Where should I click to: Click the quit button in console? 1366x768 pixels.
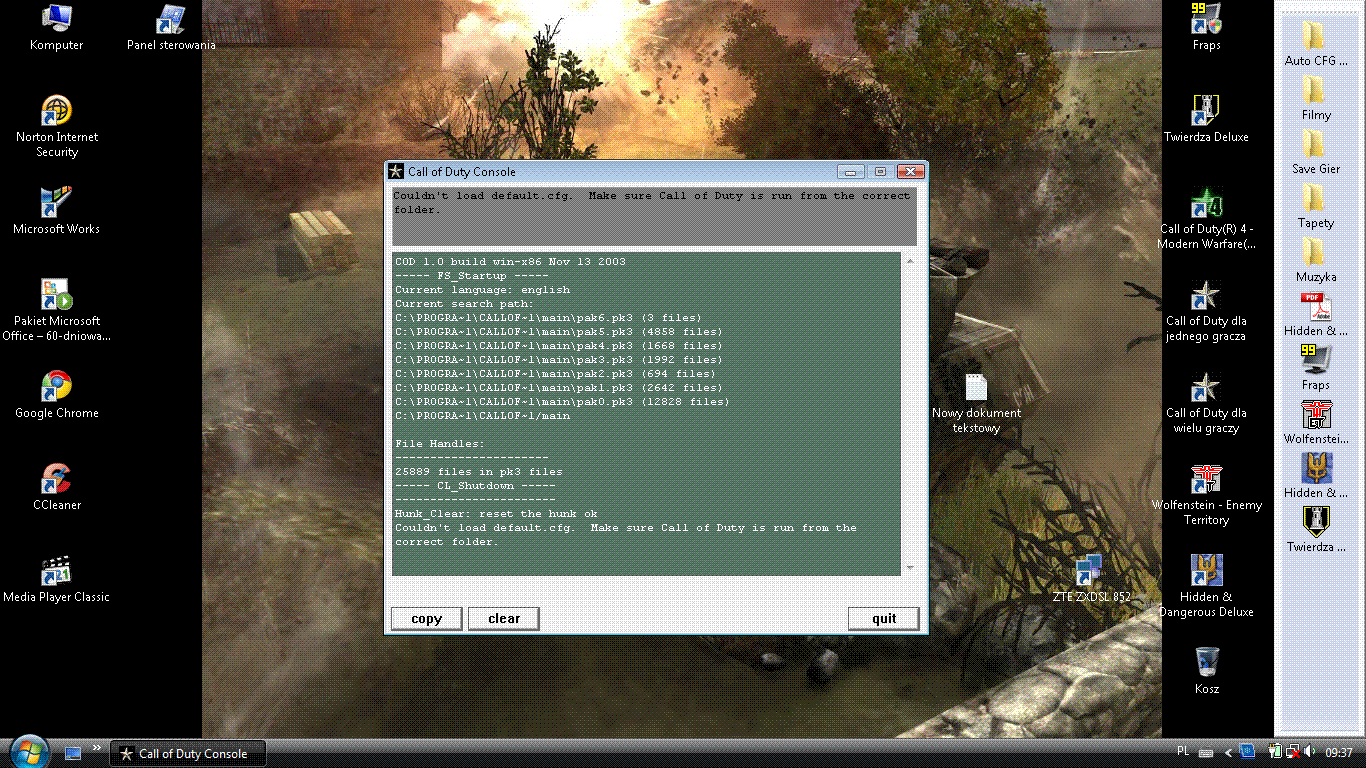tap(883, 619)
